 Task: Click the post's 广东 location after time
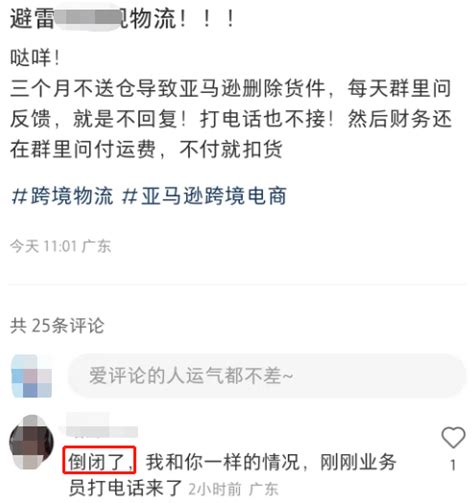click(x=96, y=246)
